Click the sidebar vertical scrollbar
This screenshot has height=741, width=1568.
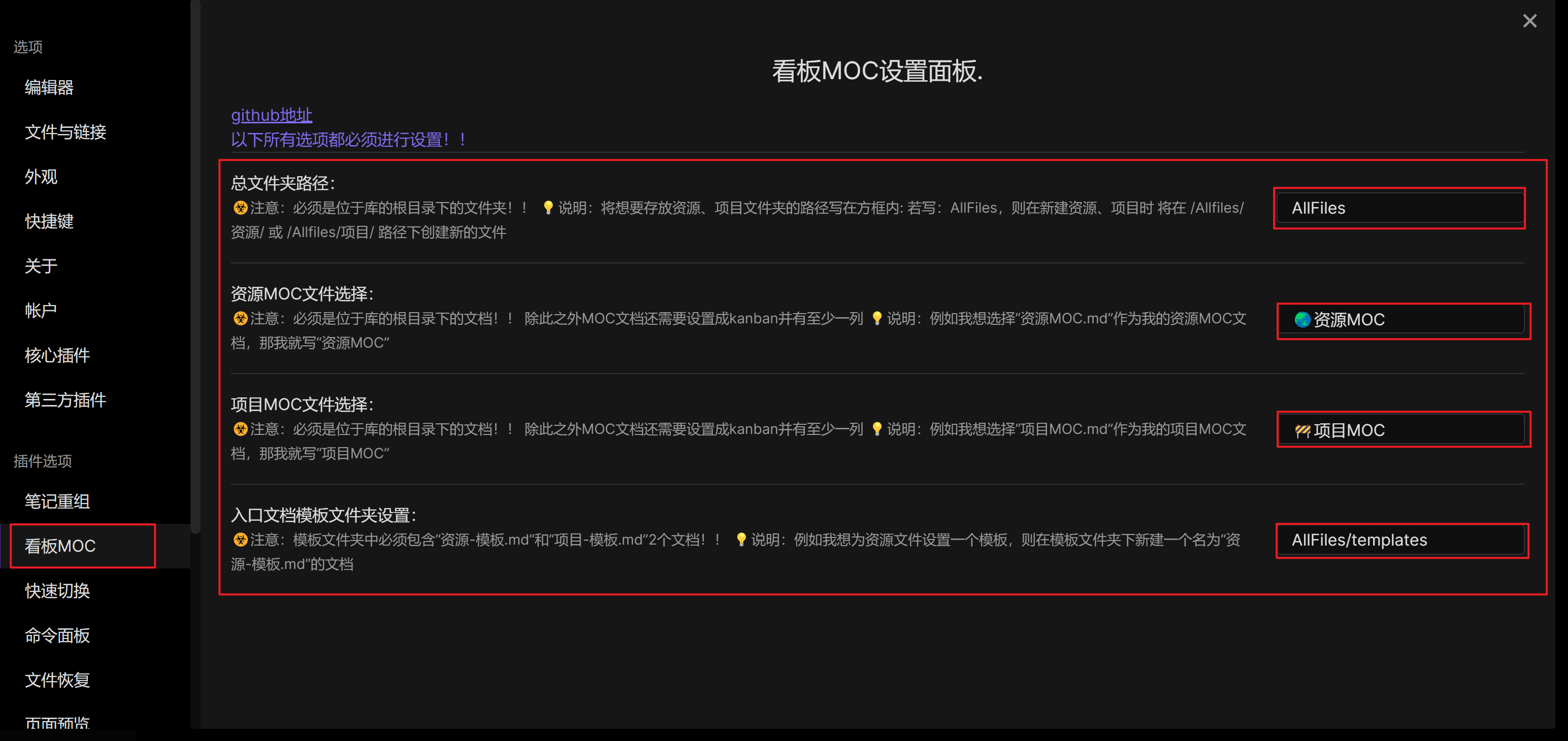[195, 267]
